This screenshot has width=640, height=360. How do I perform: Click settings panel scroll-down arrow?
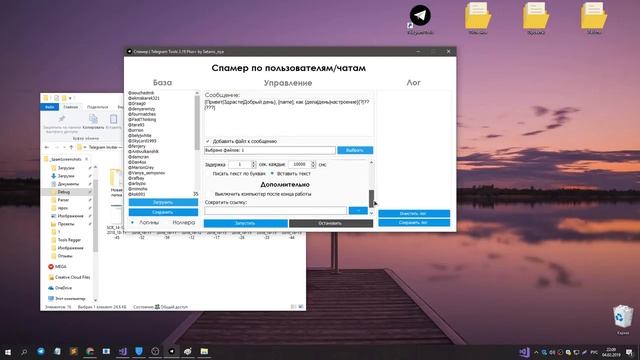(x=371, y=213)
